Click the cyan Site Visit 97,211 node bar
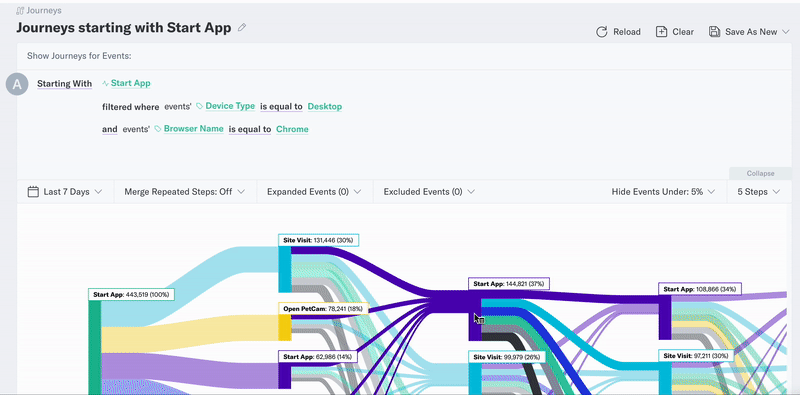800x395 pixels. click(665, 378)
